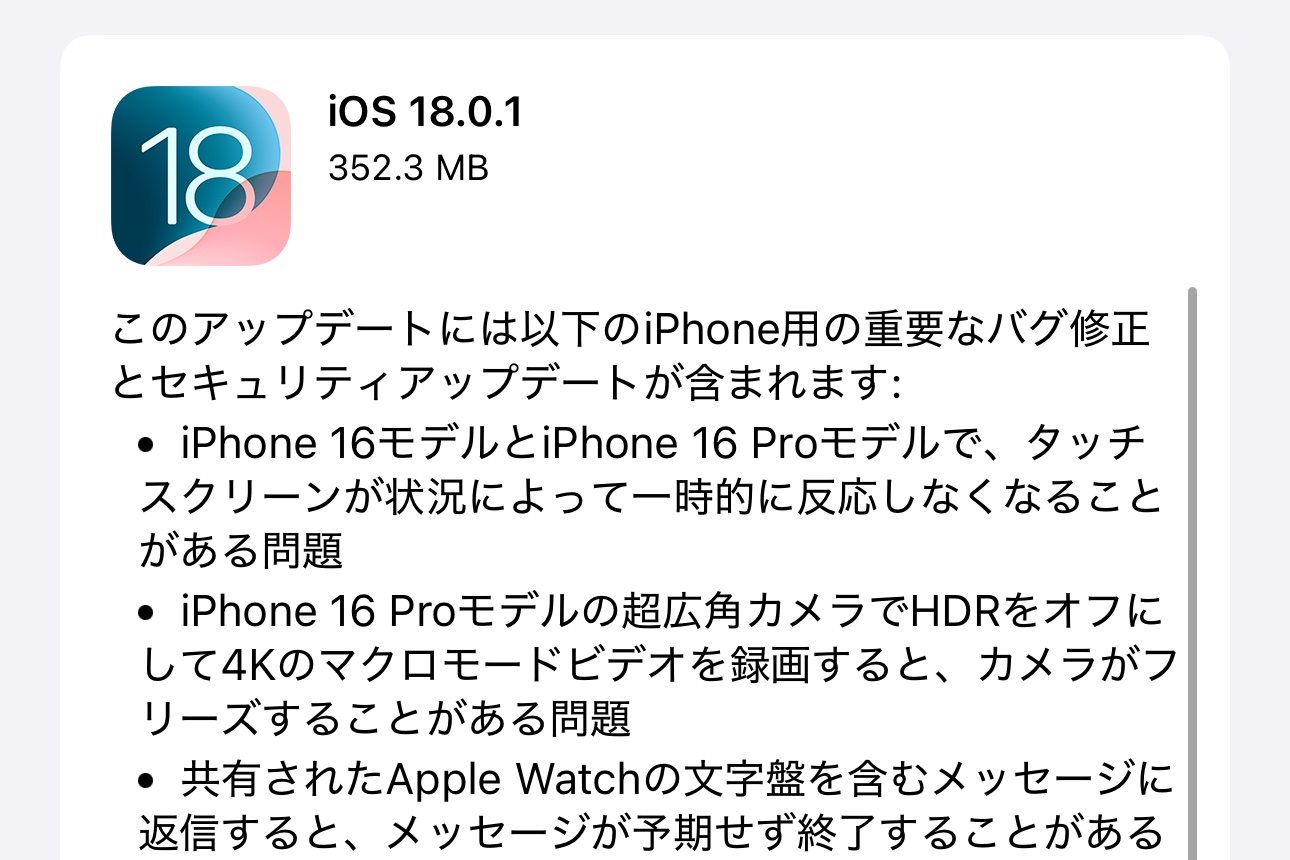Screen dimensions: 1290x860
Task: Click the intro paragraph starting with このアップデート
Action: pyautogui.click(x=631, y=356)
